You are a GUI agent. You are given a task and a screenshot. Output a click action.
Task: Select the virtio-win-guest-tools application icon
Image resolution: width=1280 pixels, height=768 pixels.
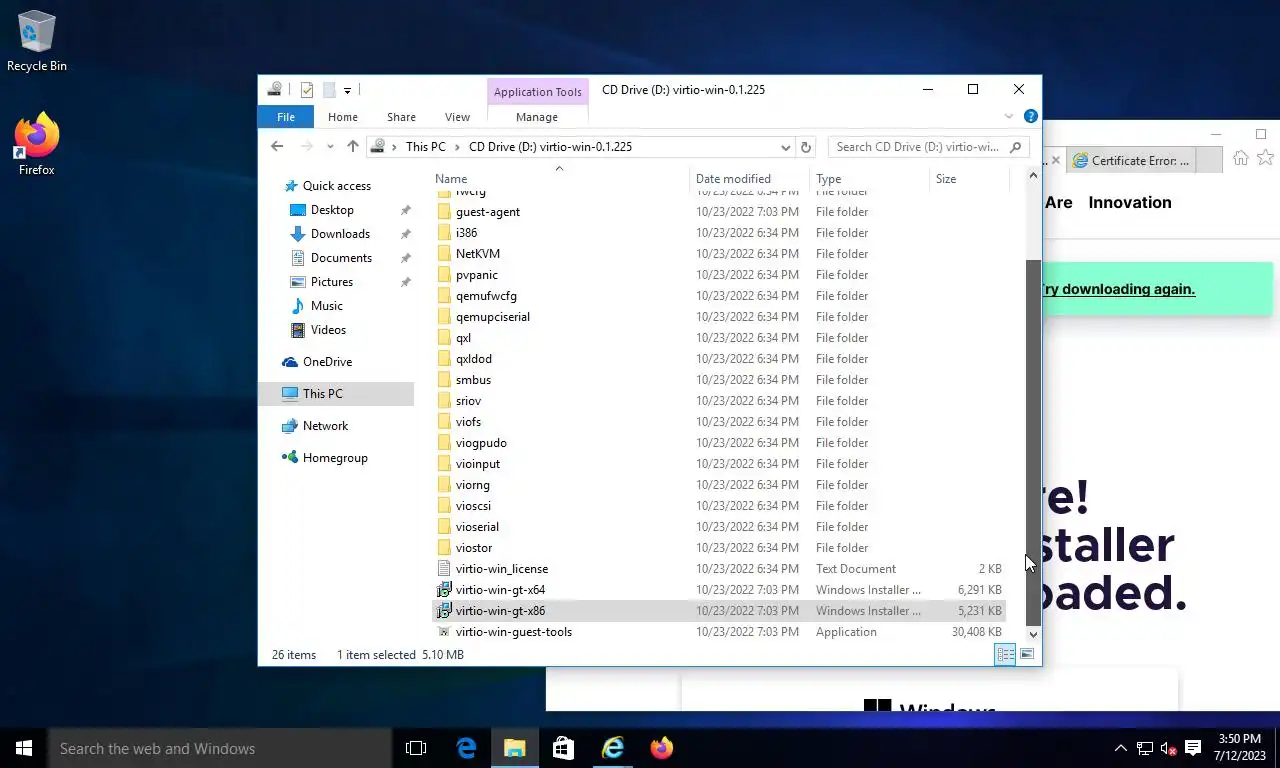pos(444,632)
